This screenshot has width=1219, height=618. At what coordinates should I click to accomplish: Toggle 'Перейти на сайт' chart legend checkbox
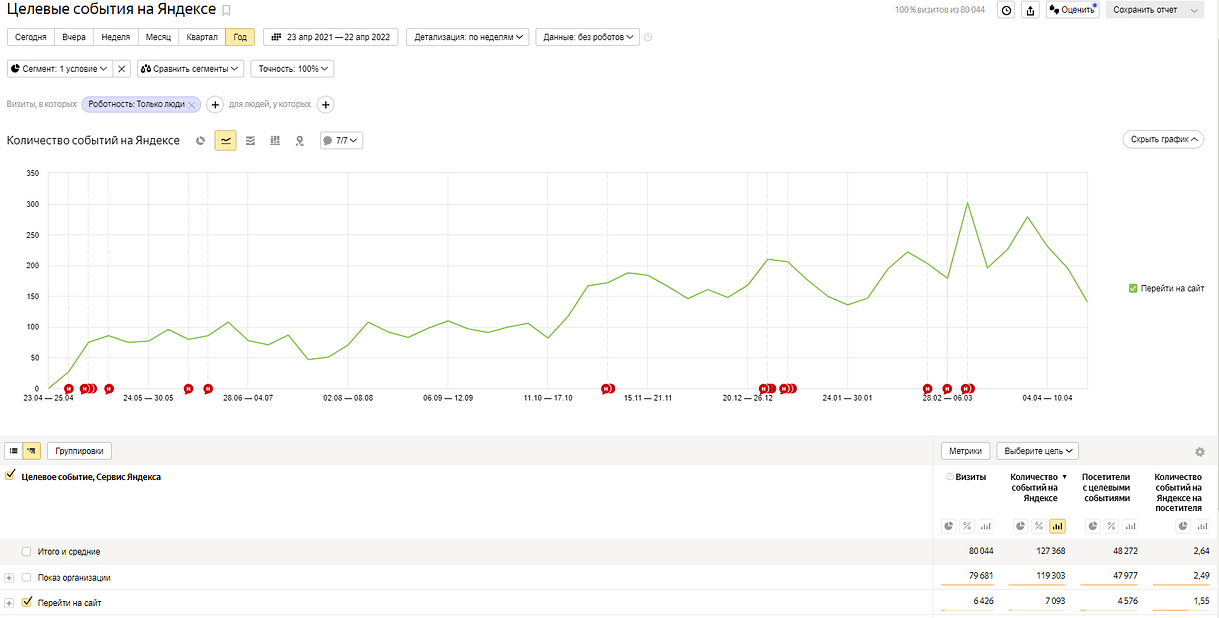click(x=1133, y=288)
